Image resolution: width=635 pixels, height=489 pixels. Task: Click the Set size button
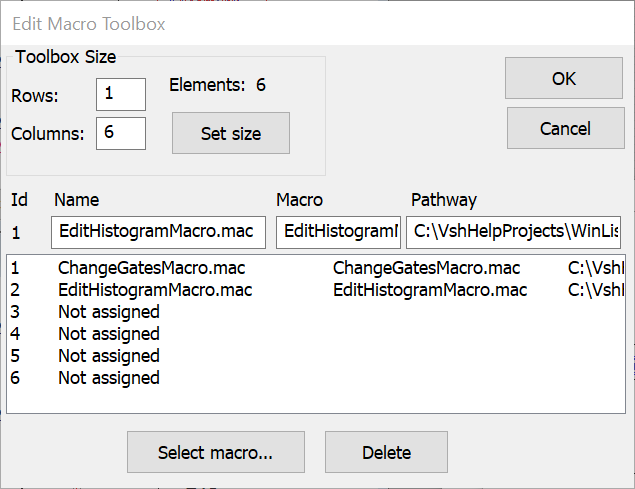click(231, 133)
